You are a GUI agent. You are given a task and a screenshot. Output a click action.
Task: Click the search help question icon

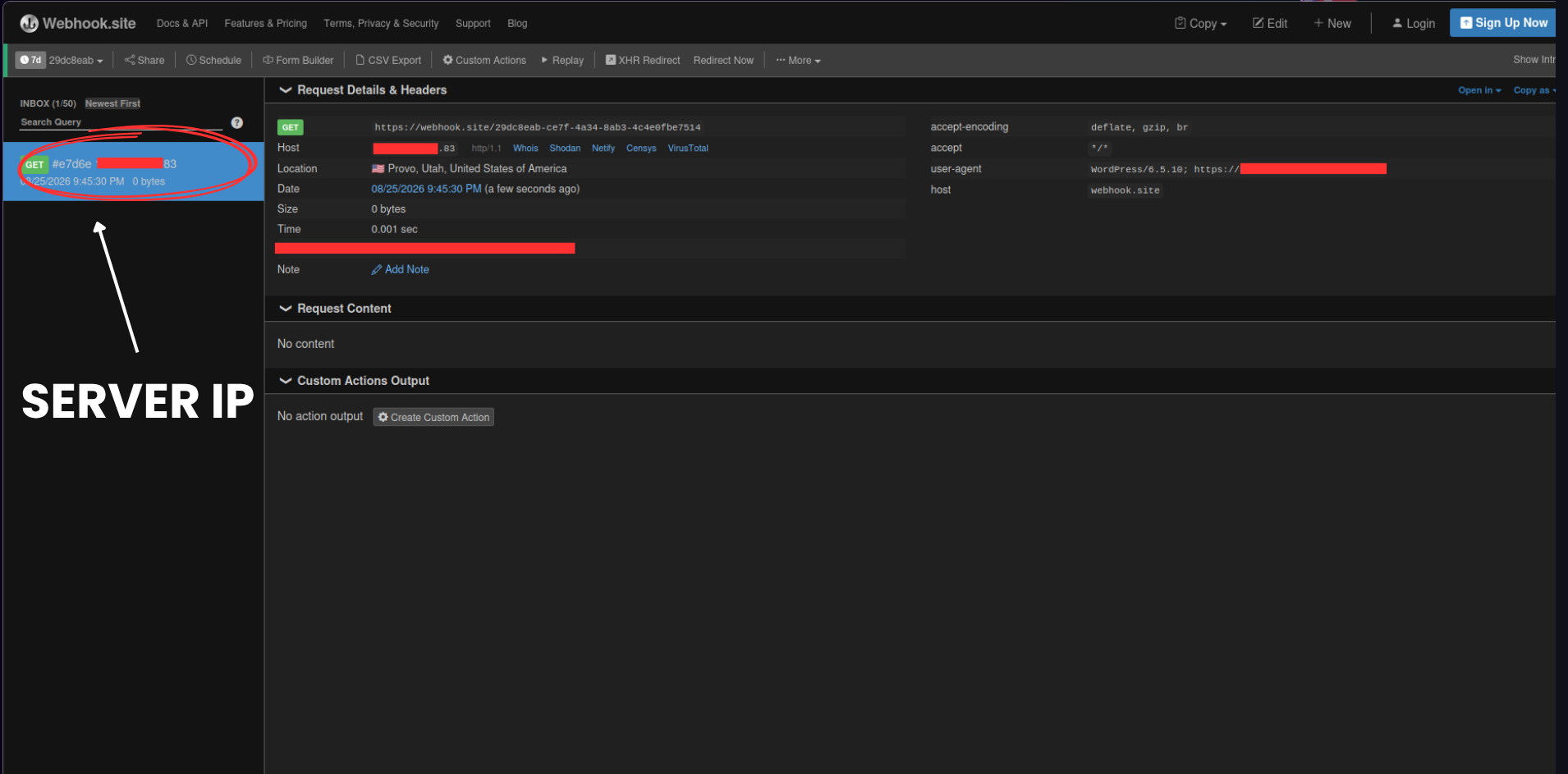(x=237, y=122)
